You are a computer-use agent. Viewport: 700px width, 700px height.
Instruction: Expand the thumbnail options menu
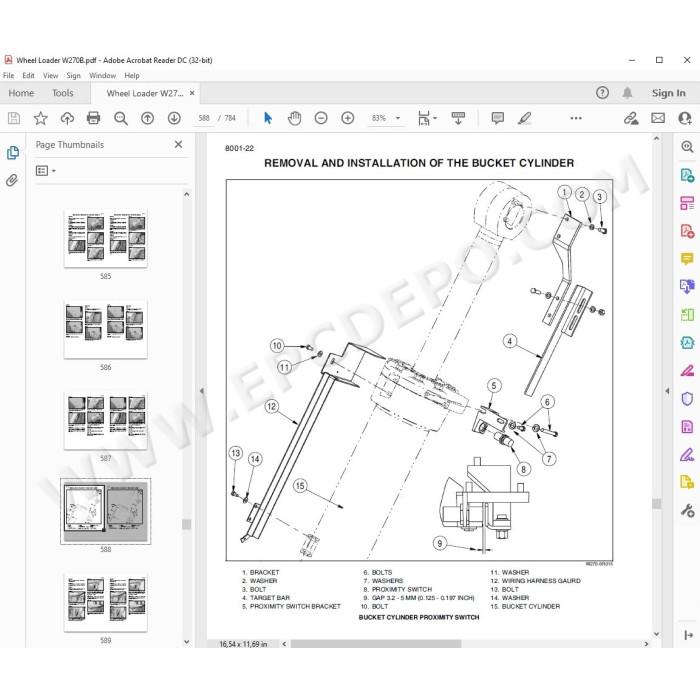pyautogui.click(x=46, y=171)
